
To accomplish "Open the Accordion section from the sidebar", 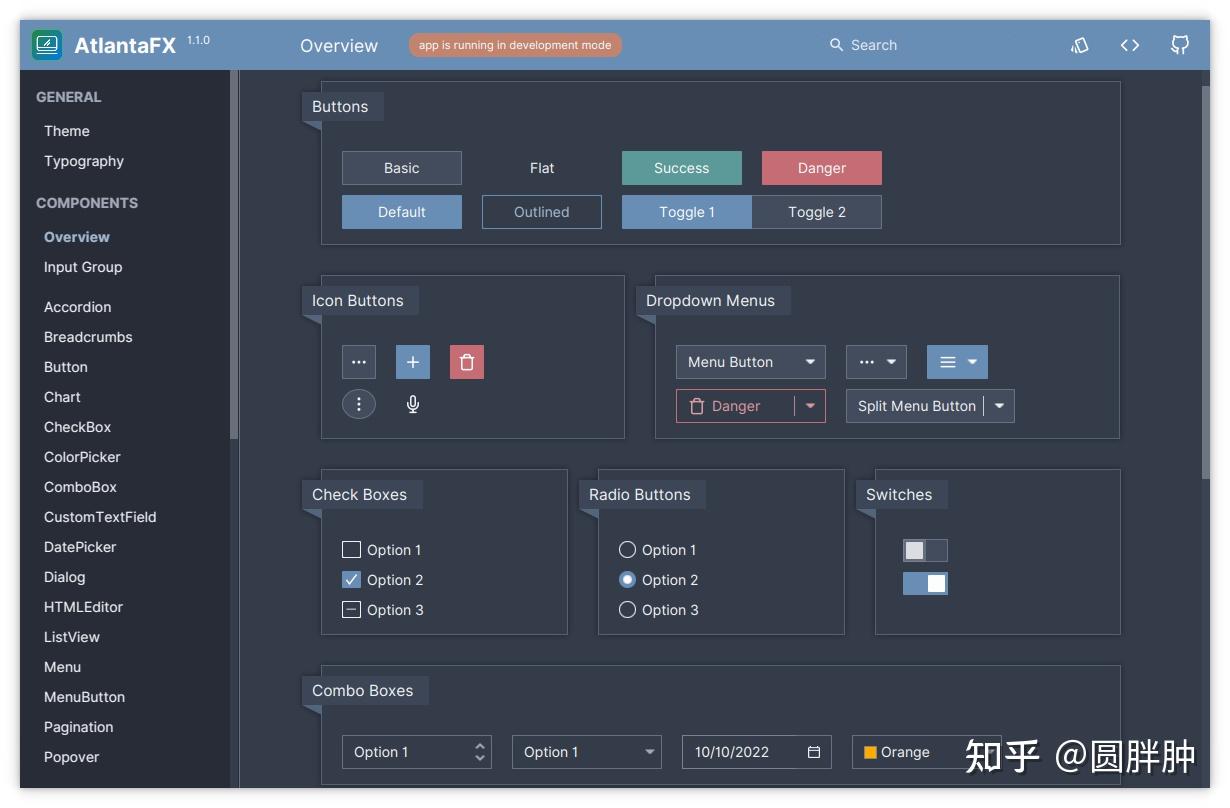I will point(77,307).
